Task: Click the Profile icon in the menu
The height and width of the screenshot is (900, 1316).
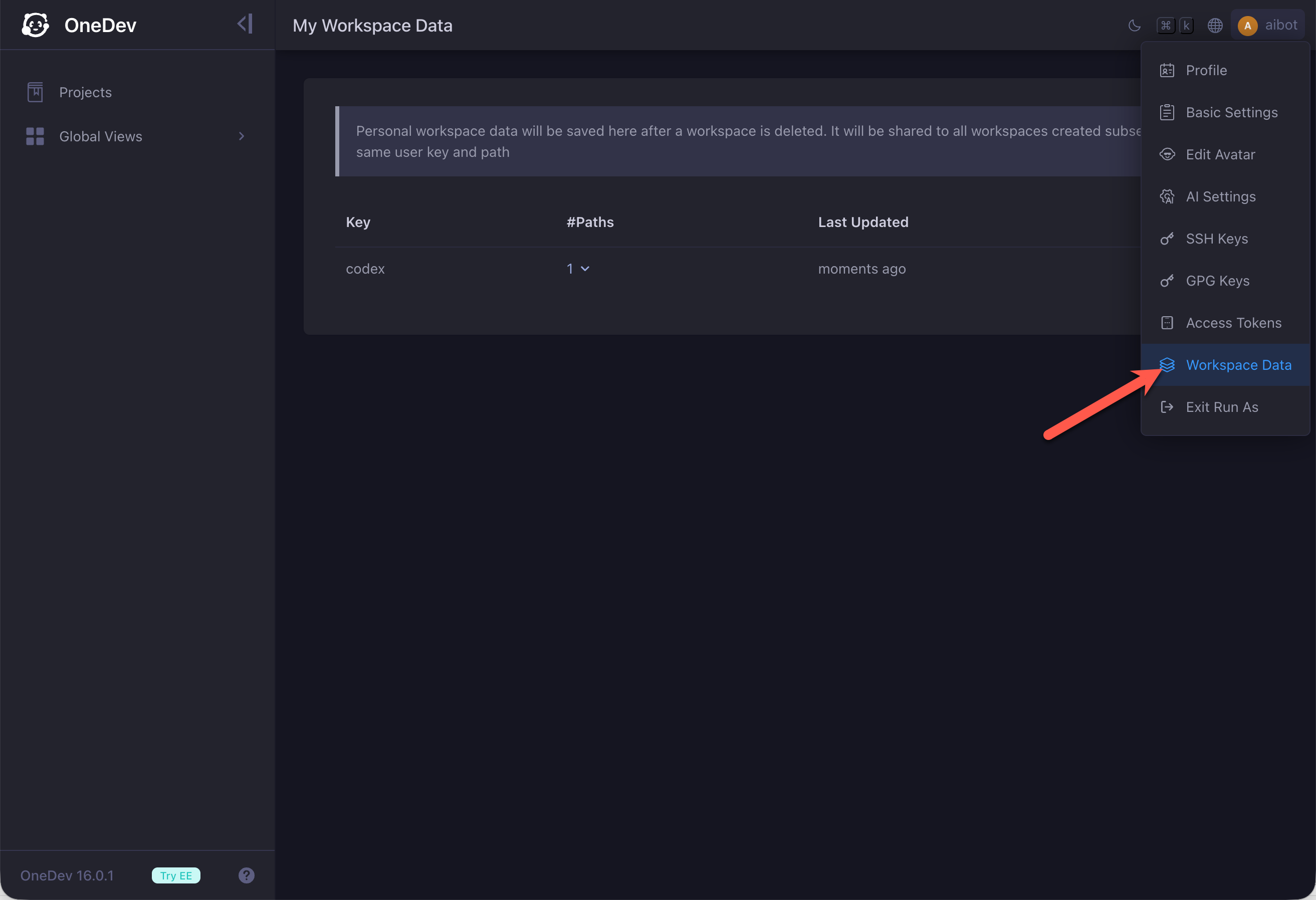Action: pyautogui.click(x=1167, y=70)
